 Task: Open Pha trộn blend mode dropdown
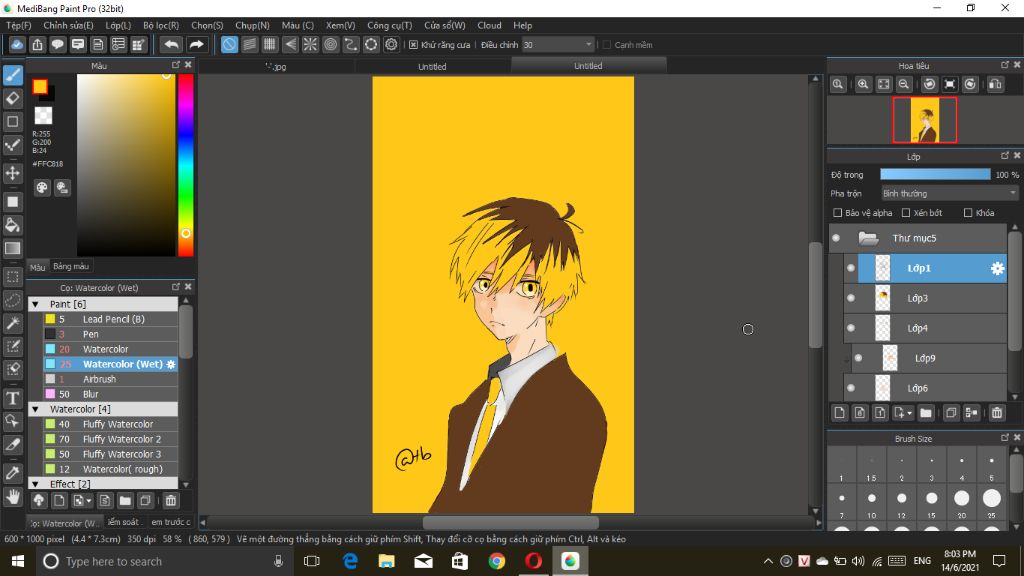[950, 194]
